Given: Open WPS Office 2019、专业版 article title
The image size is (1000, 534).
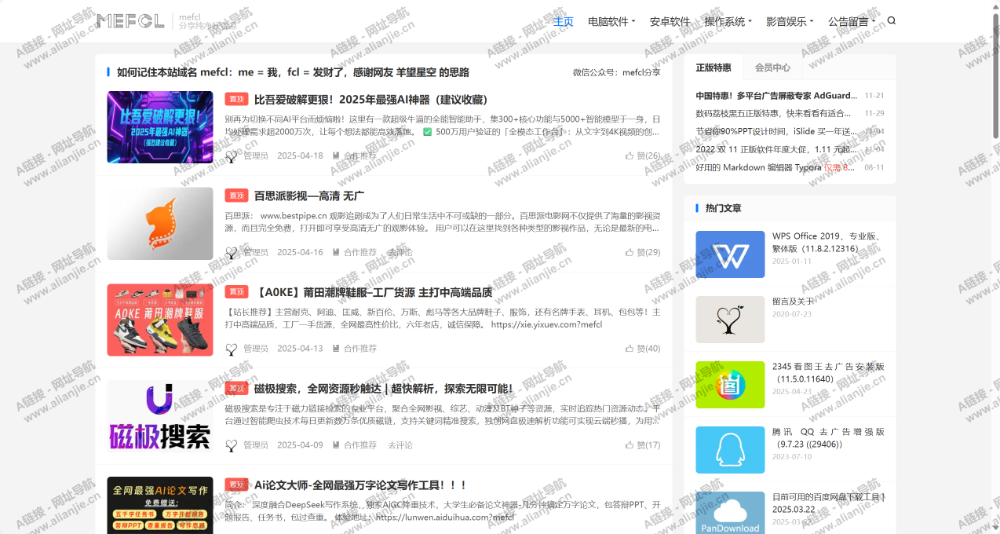Looking at the screenshot, I should coord(828,242).
